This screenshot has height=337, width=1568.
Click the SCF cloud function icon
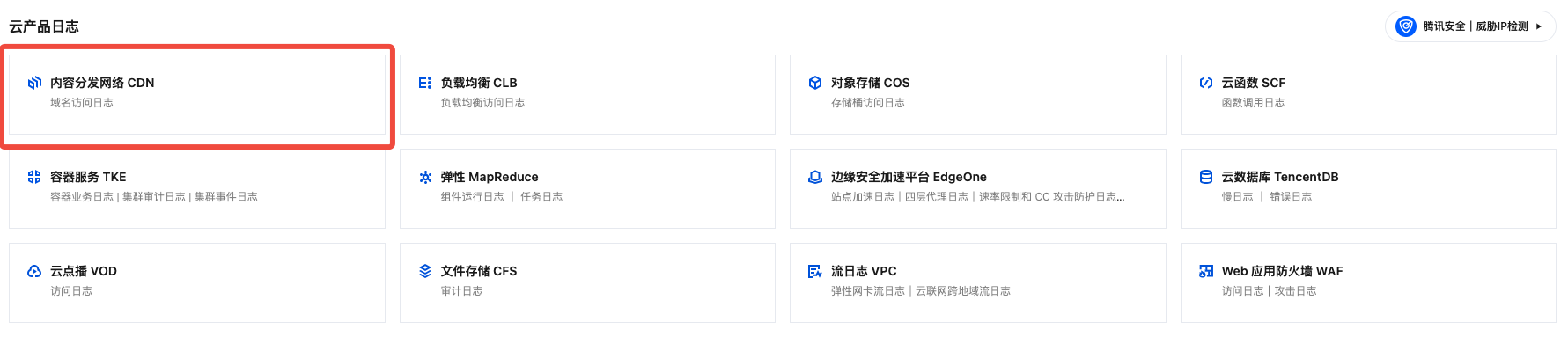coord(1206,83)
